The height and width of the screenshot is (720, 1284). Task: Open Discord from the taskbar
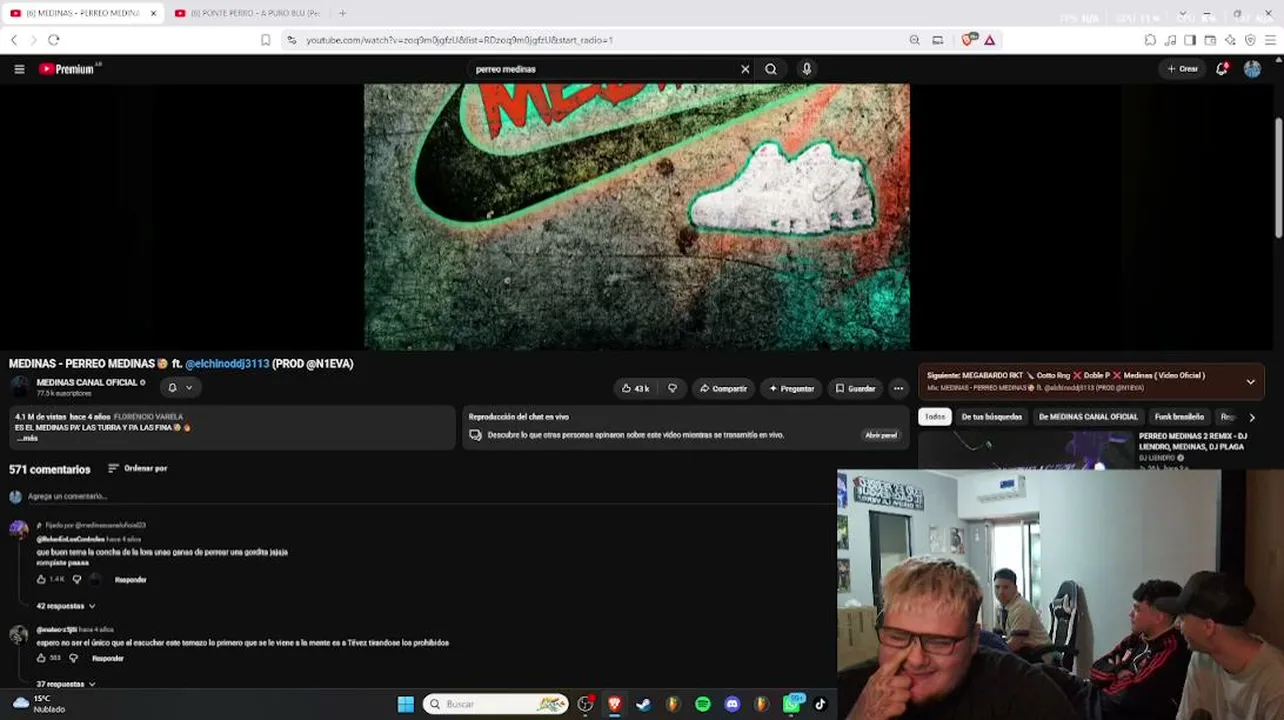pos(732,704)
